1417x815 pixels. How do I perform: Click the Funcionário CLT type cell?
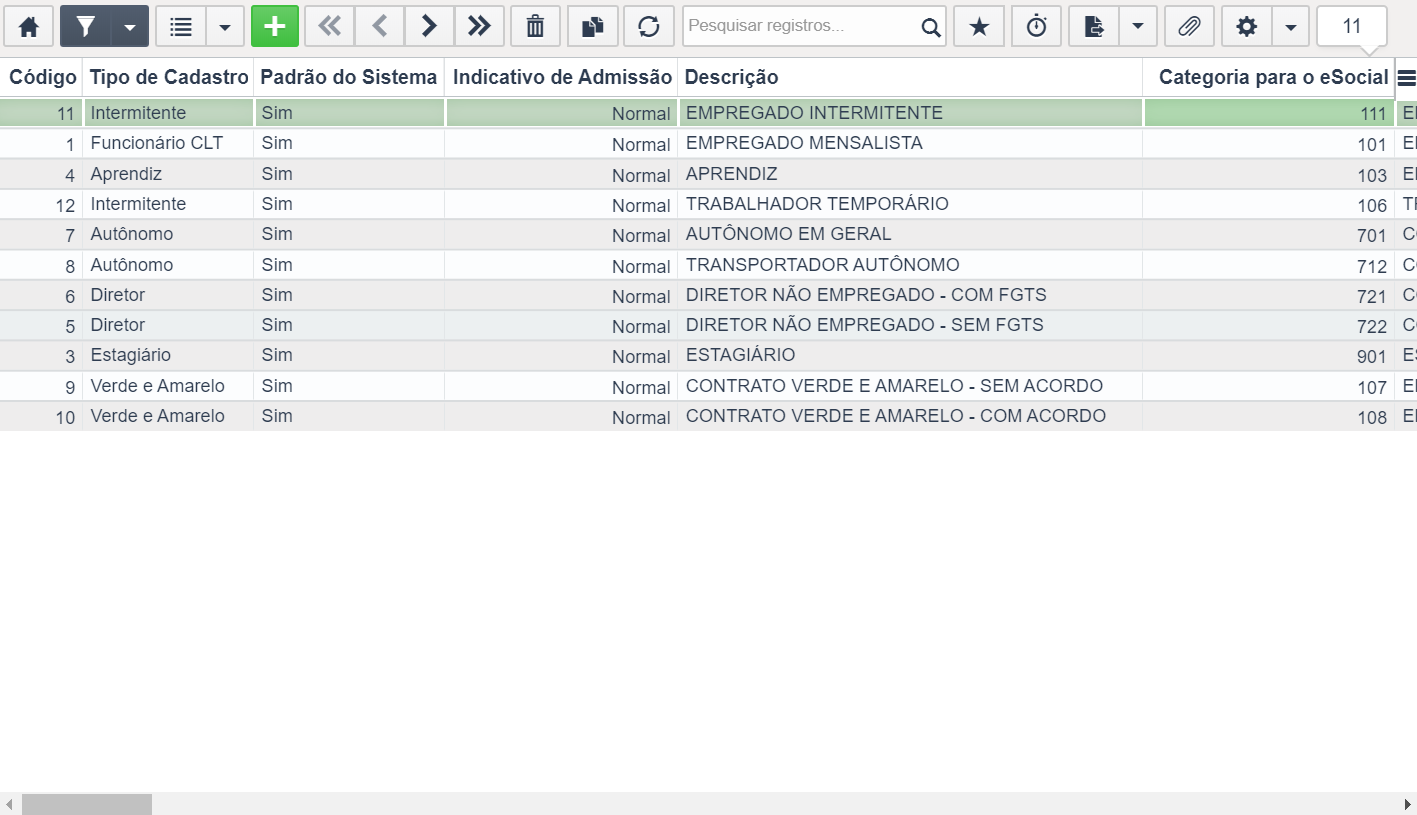click(169, 143)
